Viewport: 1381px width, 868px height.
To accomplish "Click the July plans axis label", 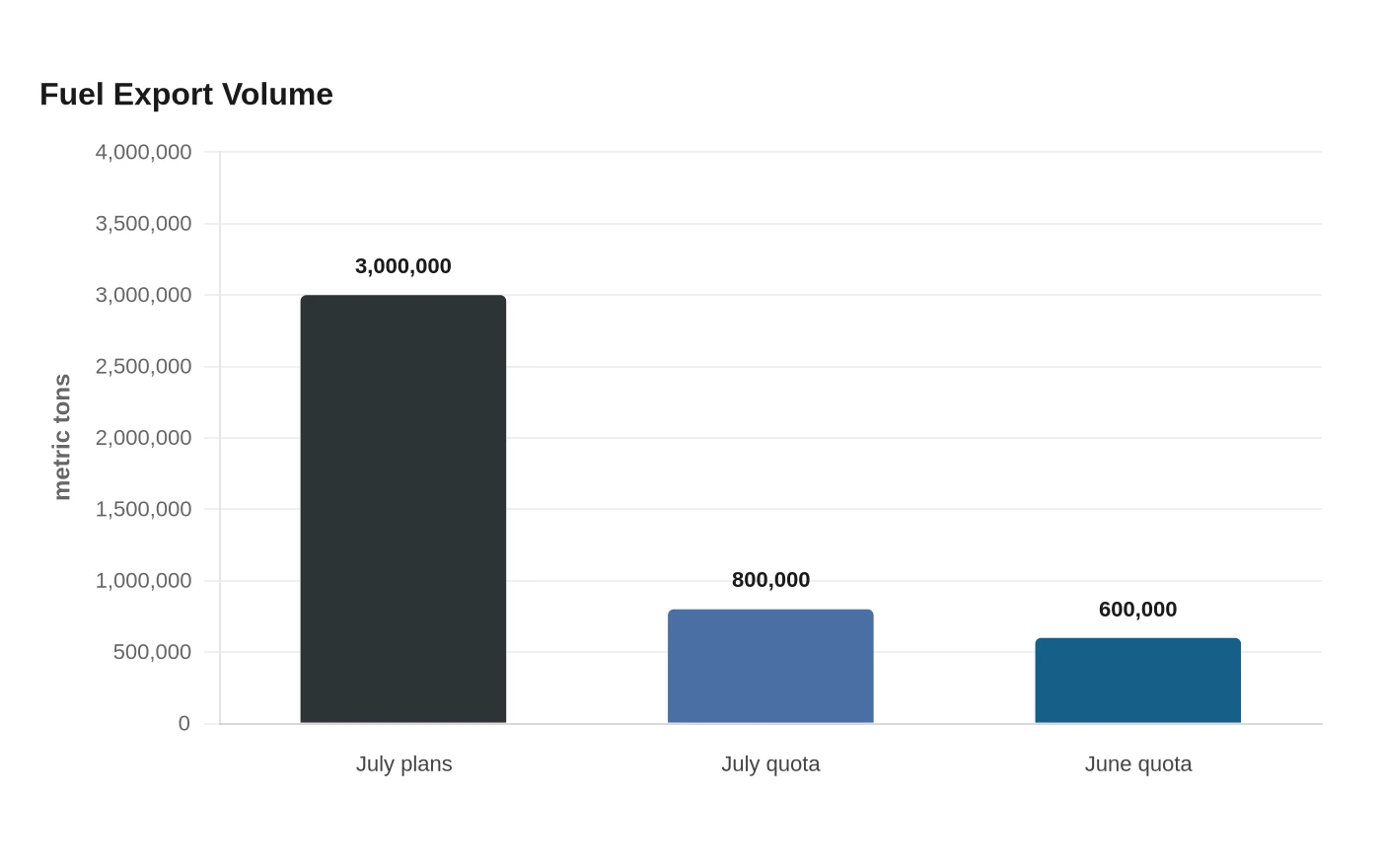I will pyautogui.click(x=403, y=764).
